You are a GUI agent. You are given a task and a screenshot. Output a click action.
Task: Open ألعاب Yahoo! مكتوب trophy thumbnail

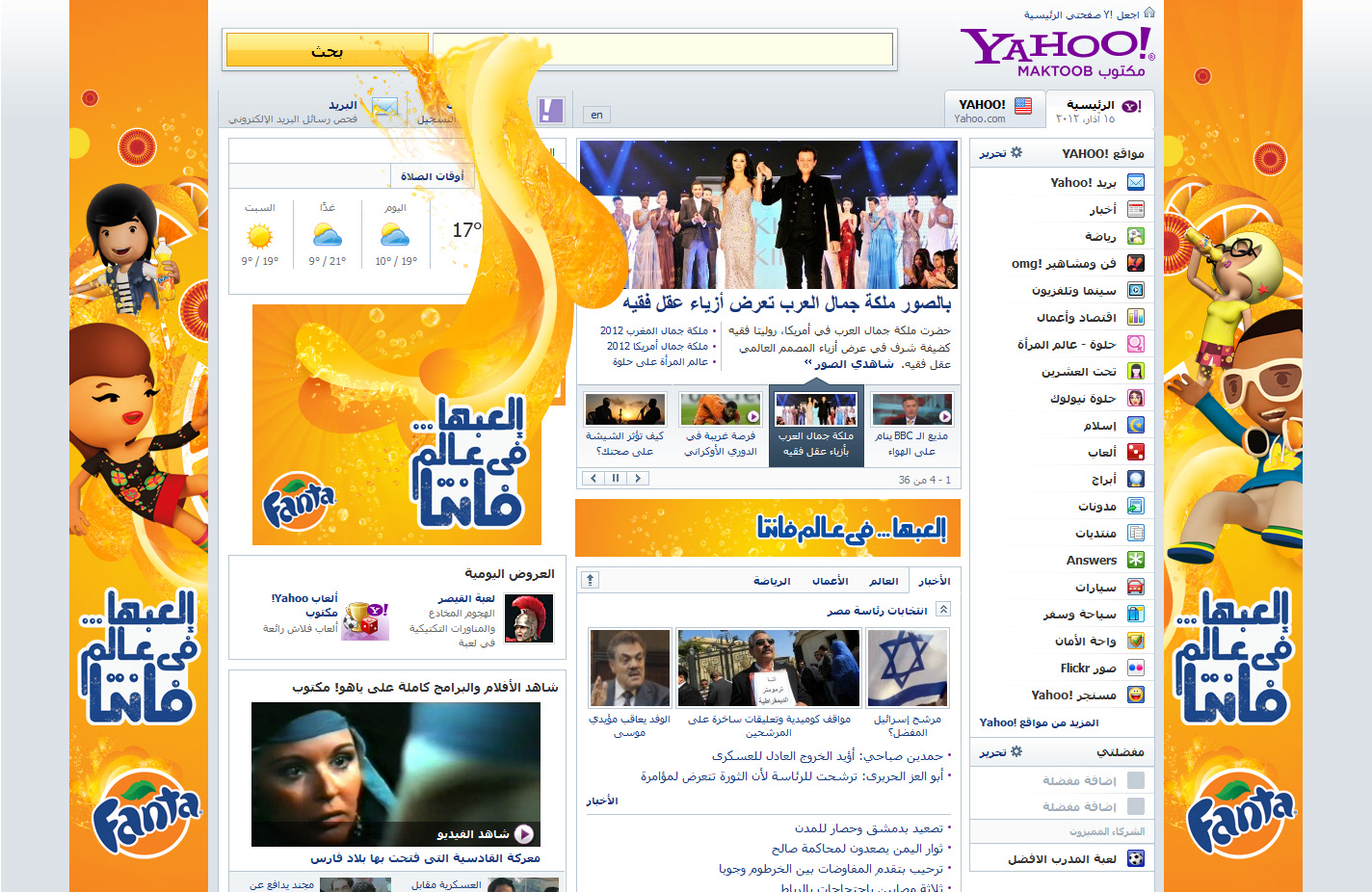pyautogui.click(x=365, y=620)
